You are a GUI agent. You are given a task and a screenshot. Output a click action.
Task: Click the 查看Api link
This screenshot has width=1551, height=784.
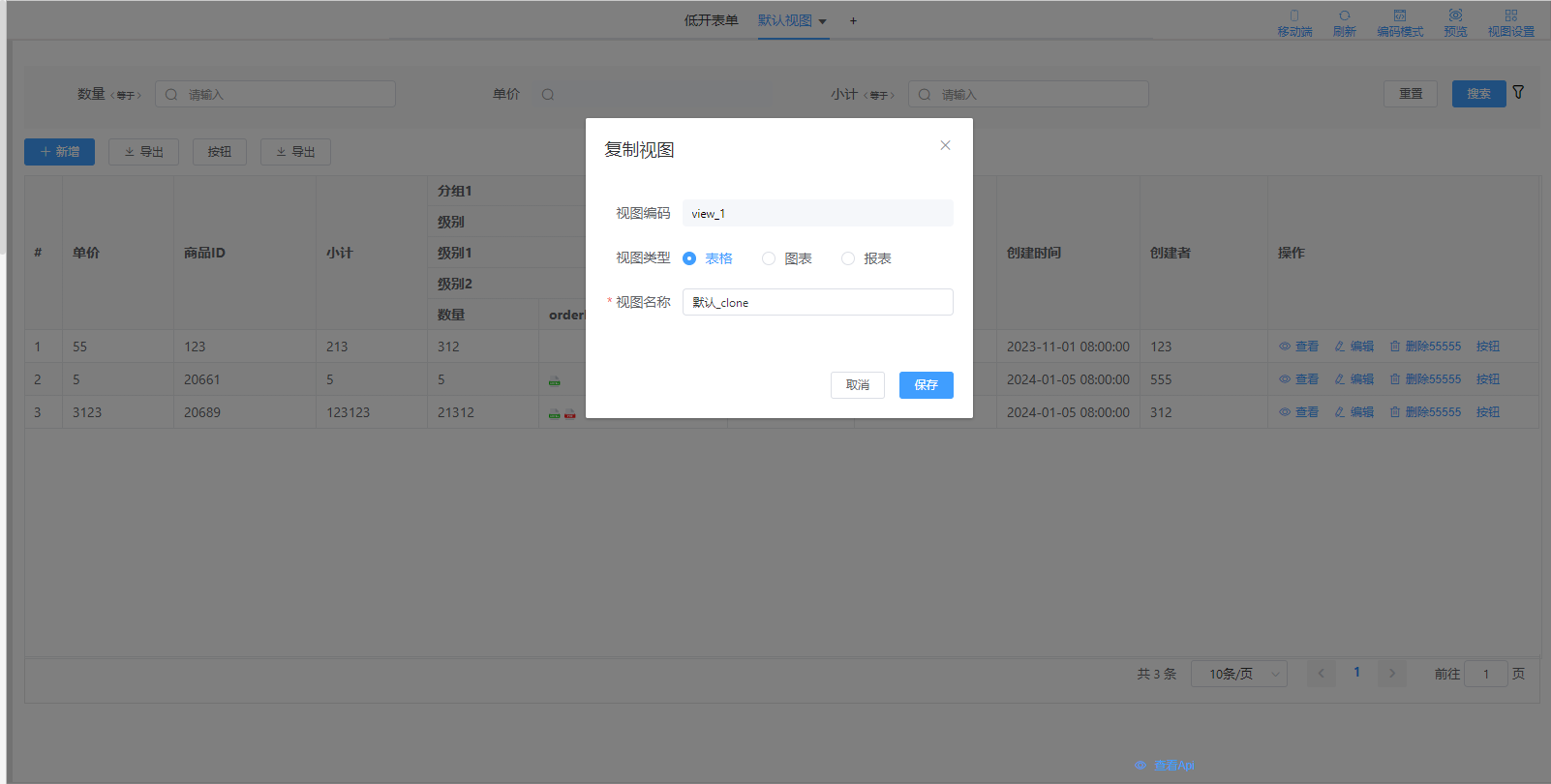click(1172, 765)
